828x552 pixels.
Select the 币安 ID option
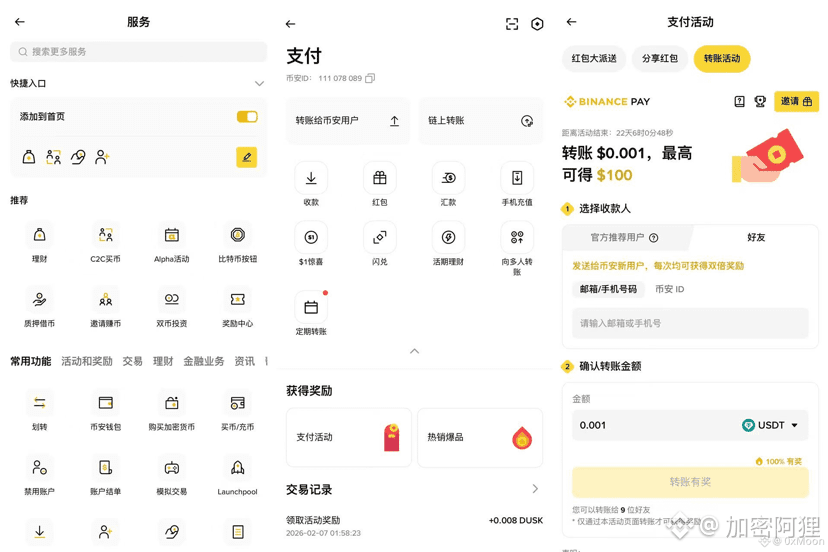(x=670, y=289)
